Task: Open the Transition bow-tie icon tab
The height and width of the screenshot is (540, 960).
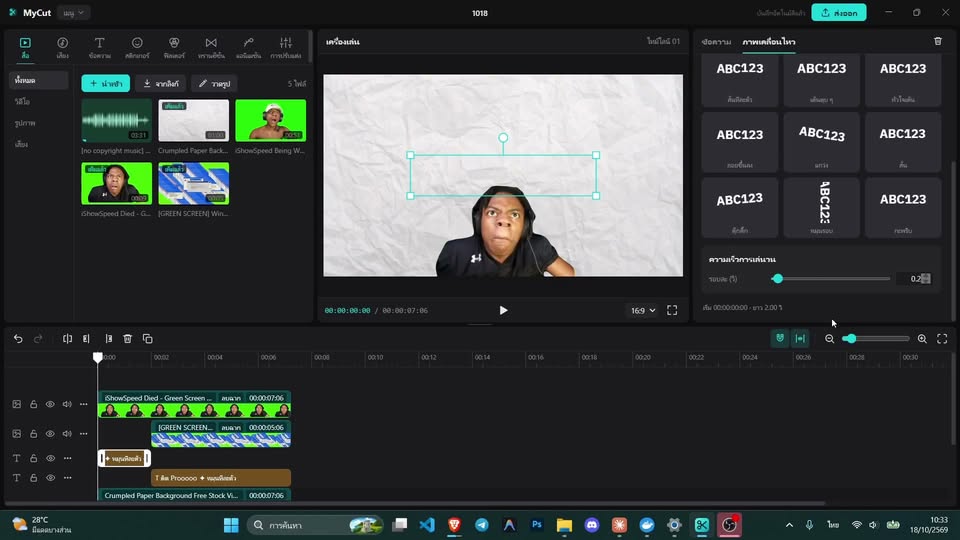Action: coord(211,47)
